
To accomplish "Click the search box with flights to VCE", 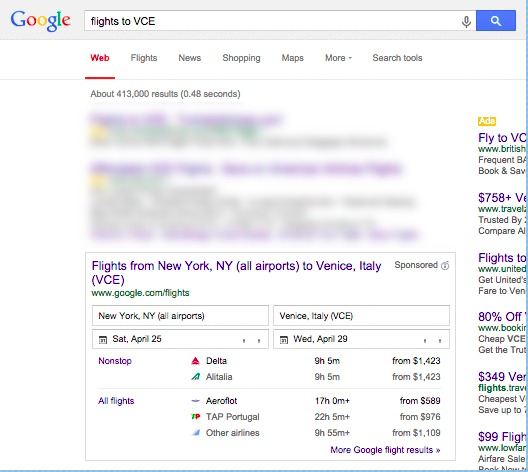I will [x=273, y=21].
